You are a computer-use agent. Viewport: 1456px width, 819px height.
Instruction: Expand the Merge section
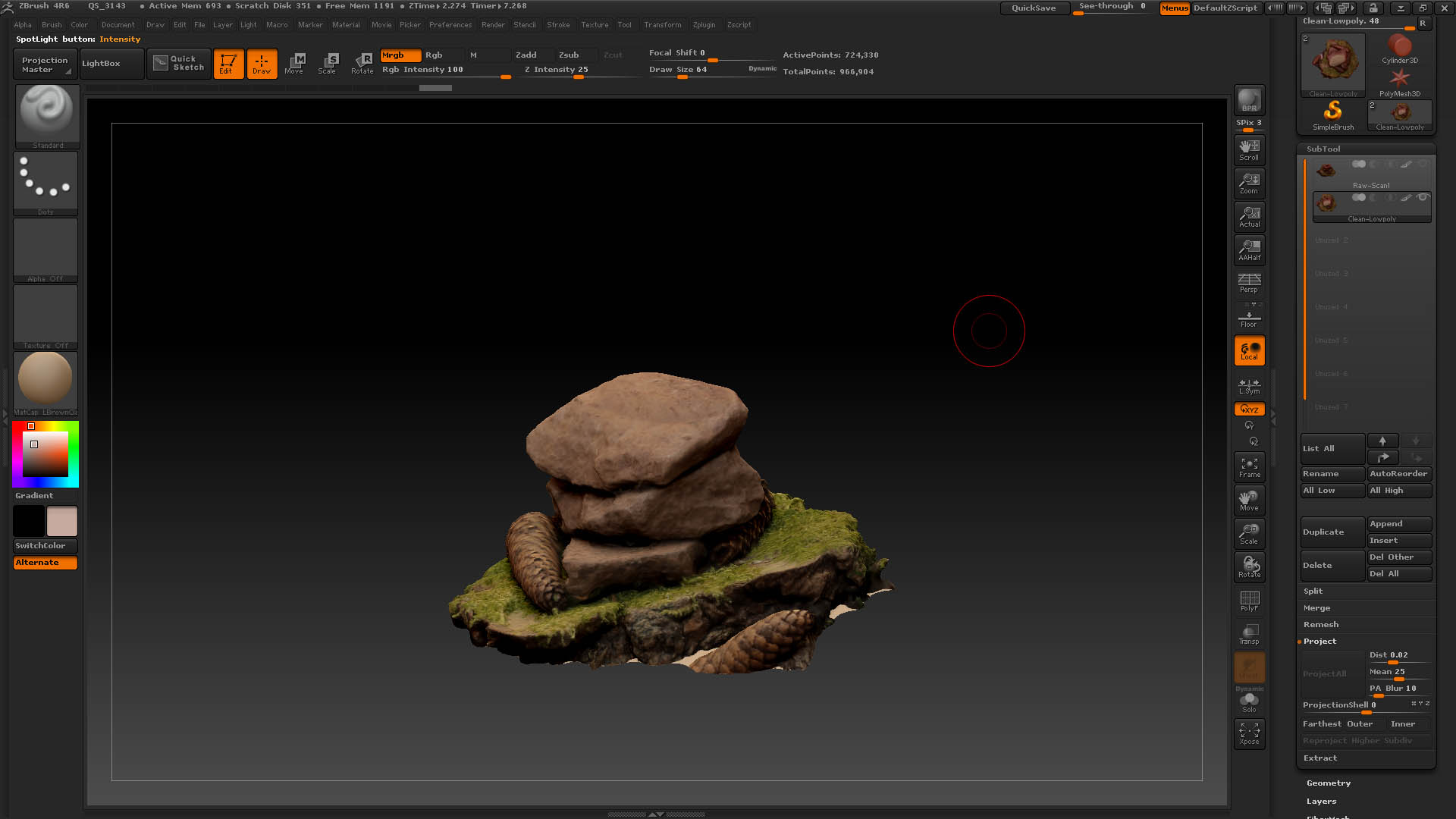1317,607
